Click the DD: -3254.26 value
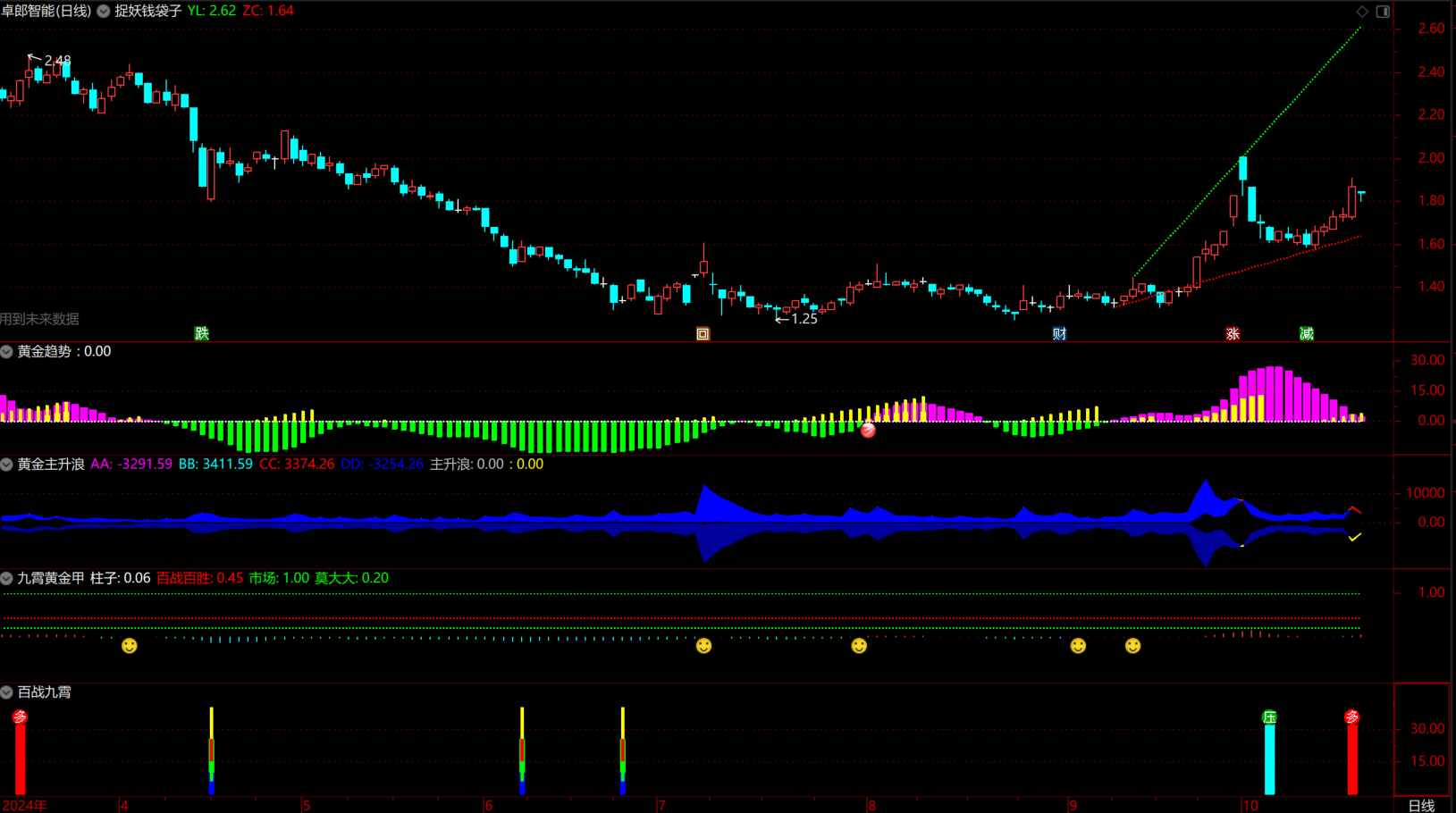Viewport: 1456px width, 813px height. click(x=382, y=465)
